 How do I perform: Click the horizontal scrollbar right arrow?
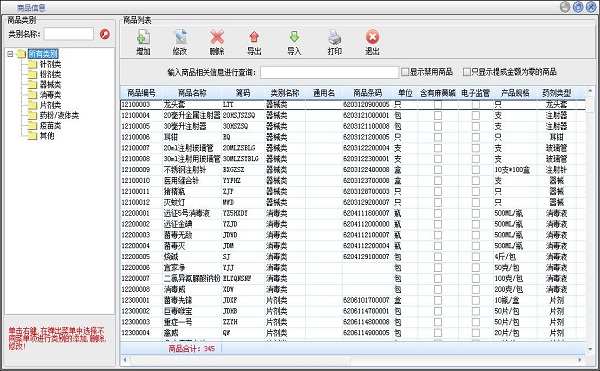click(580, 360)
